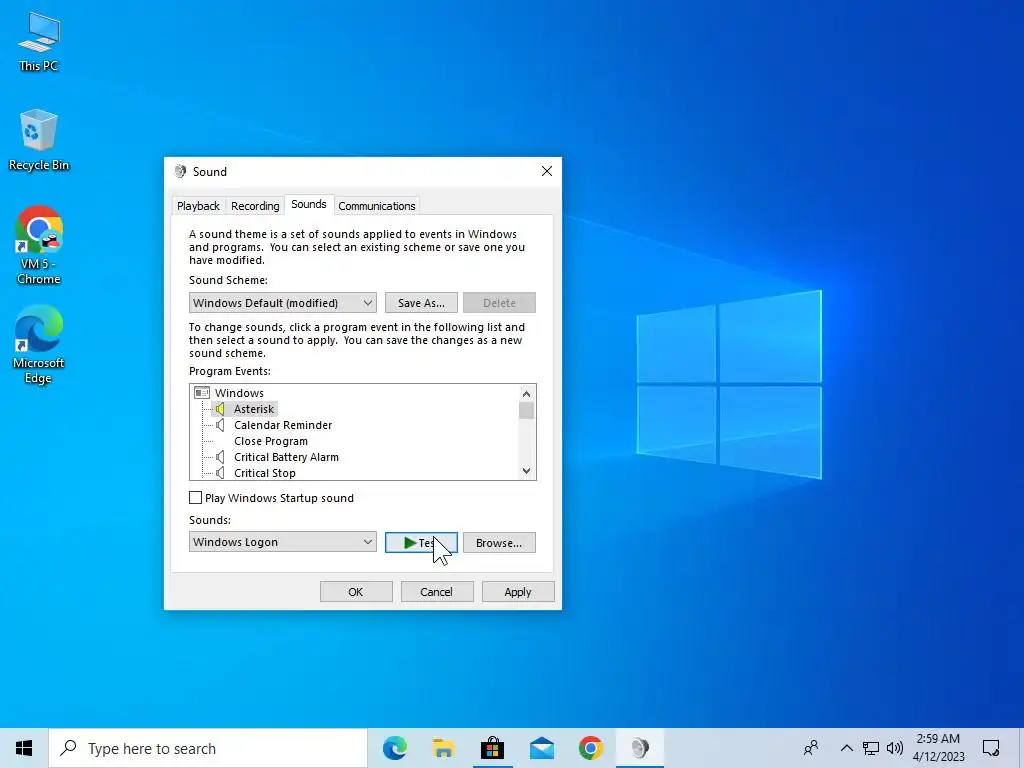
Task: Click the Cancel button
Action: tap(437, 592)
